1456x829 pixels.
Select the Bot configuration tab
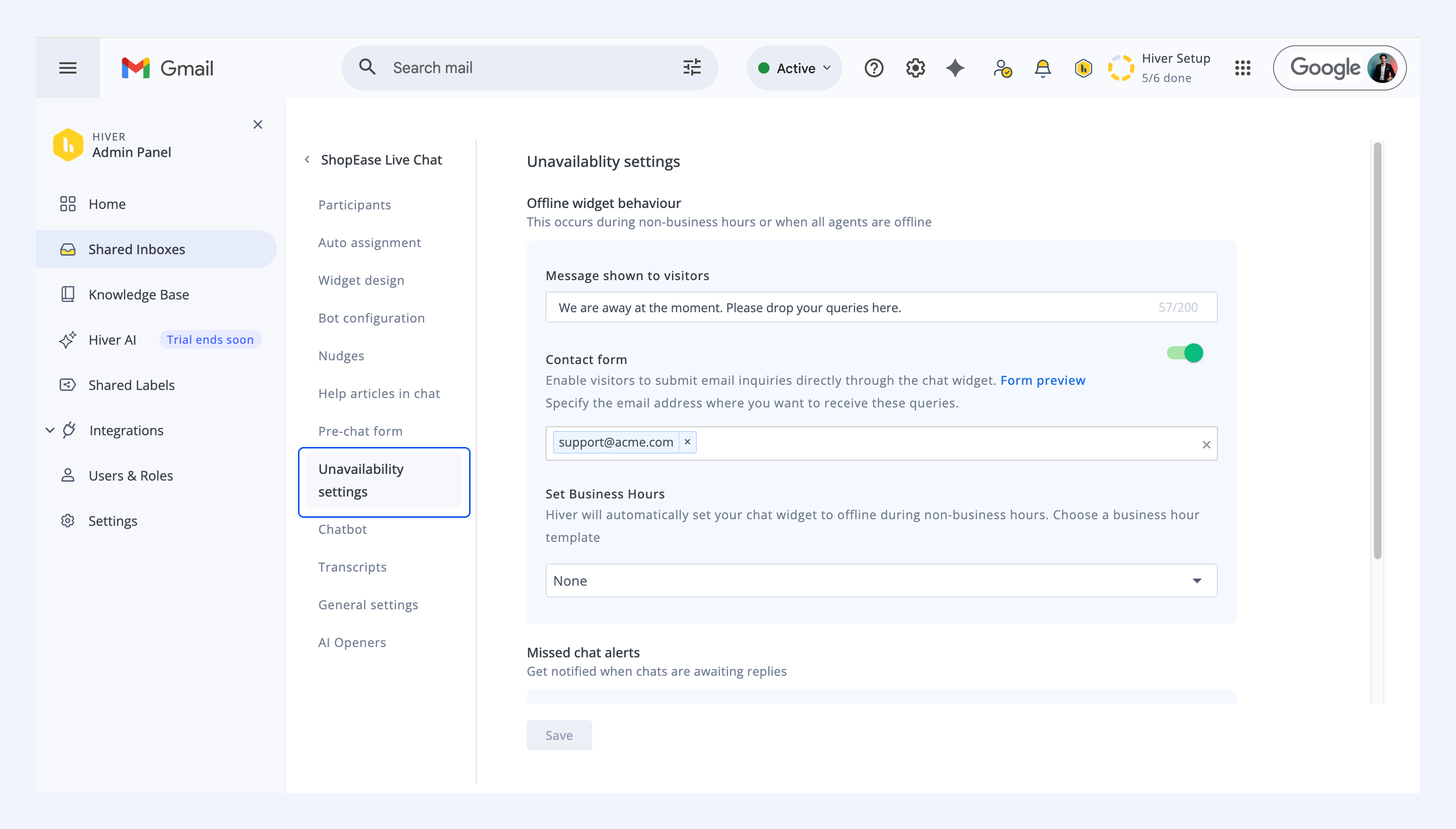pos(371,318)
